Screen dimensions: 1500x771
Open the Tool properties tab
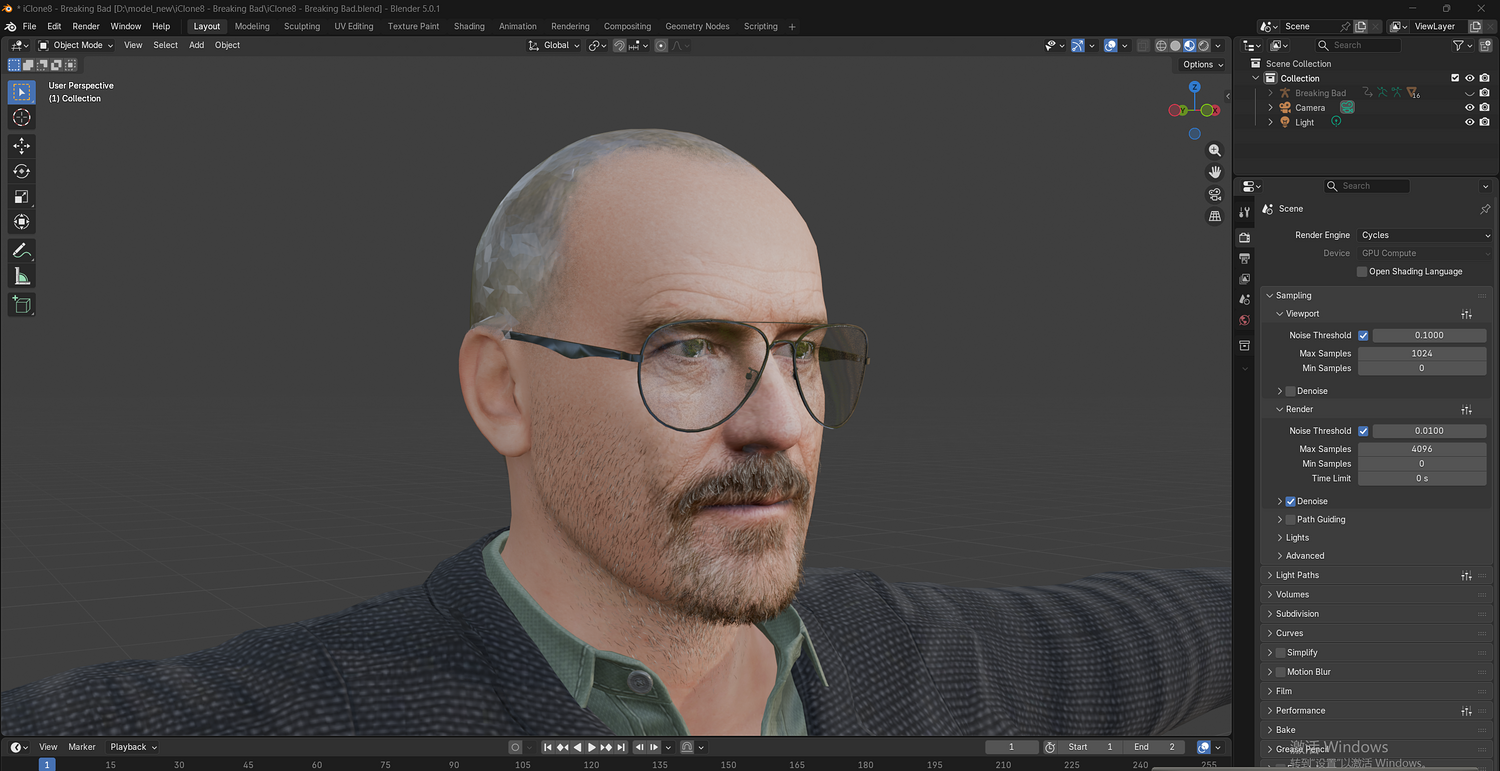[1245, 212]
